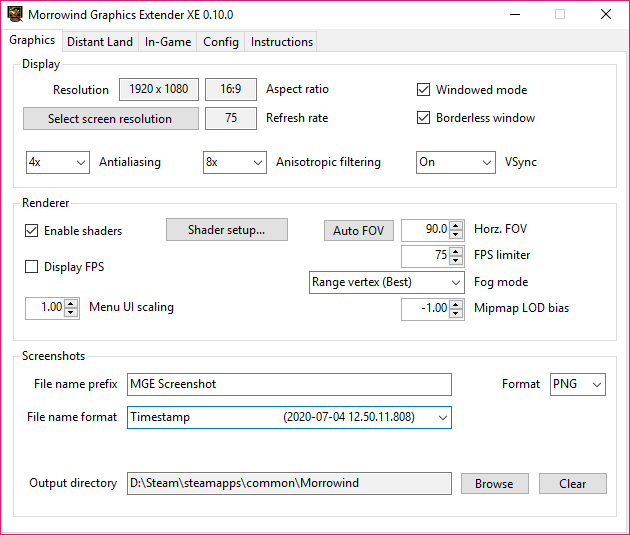Decrease the FPS limiter value

pos(456,261)
